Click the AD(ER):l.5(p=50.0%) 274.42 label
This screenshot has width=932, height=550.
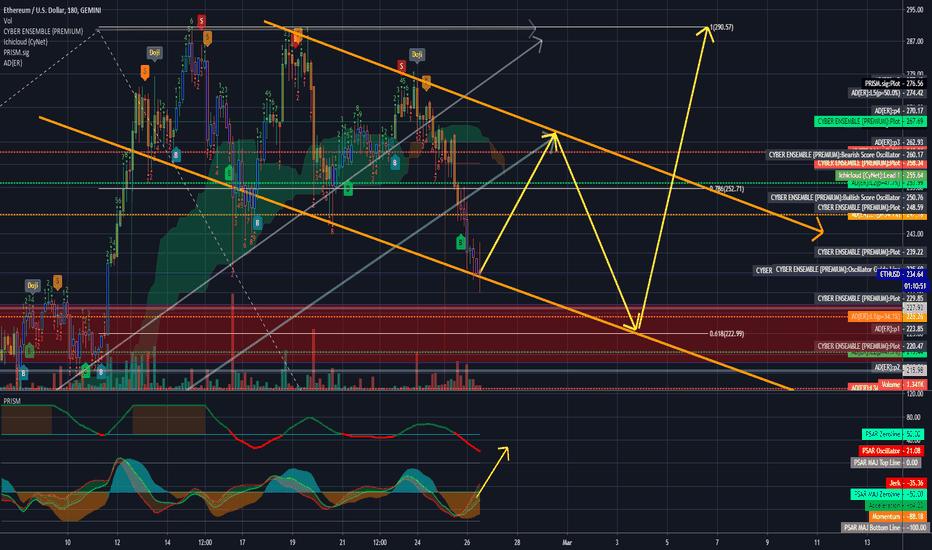point(887,93)
